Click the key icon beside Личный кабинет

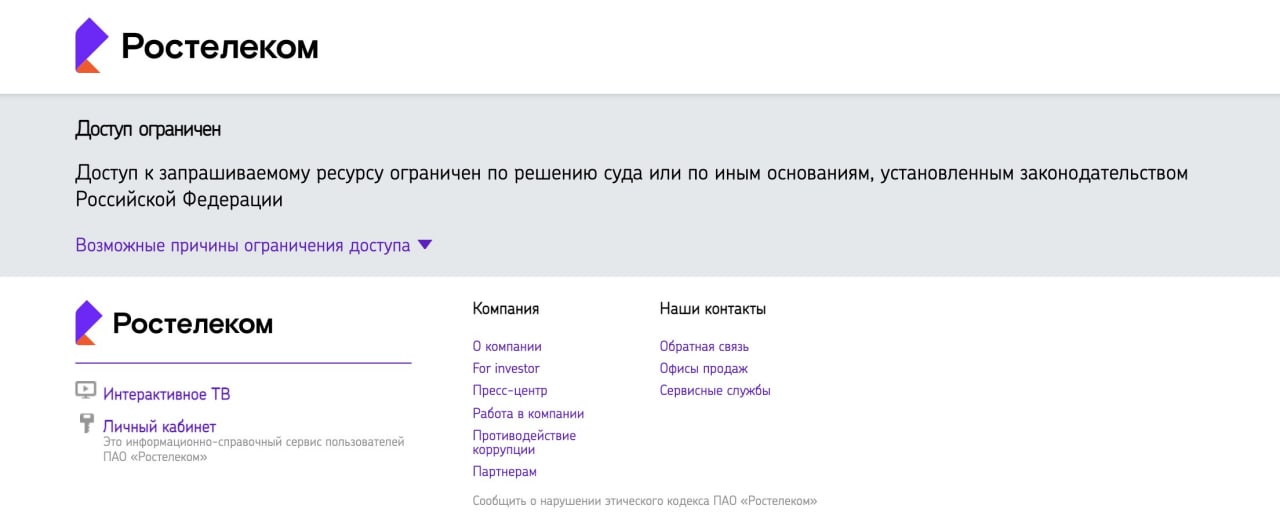(x=86, y=424)
